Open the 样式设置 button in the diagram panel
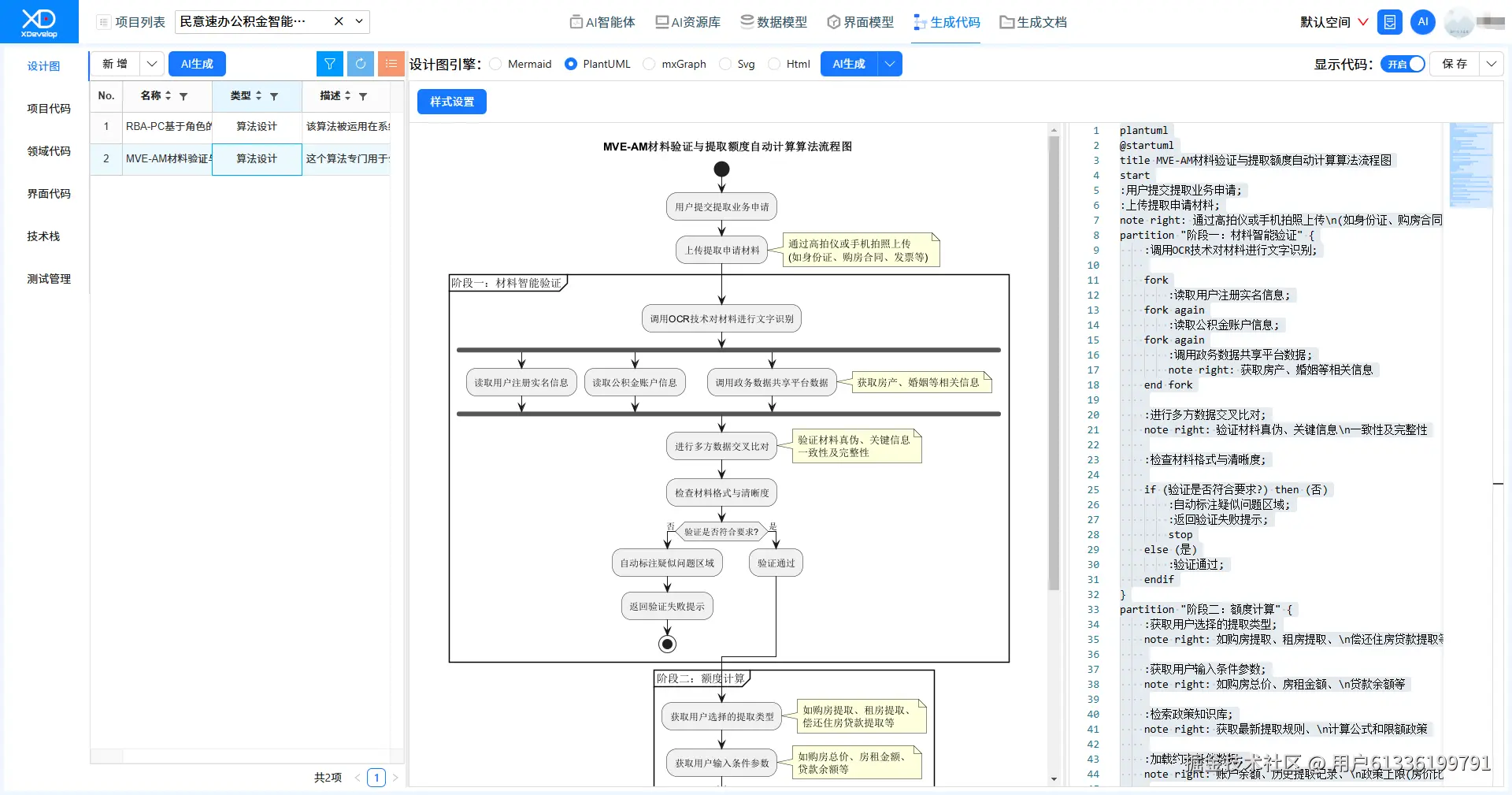The image size is (1512, 795). point(451,101)
